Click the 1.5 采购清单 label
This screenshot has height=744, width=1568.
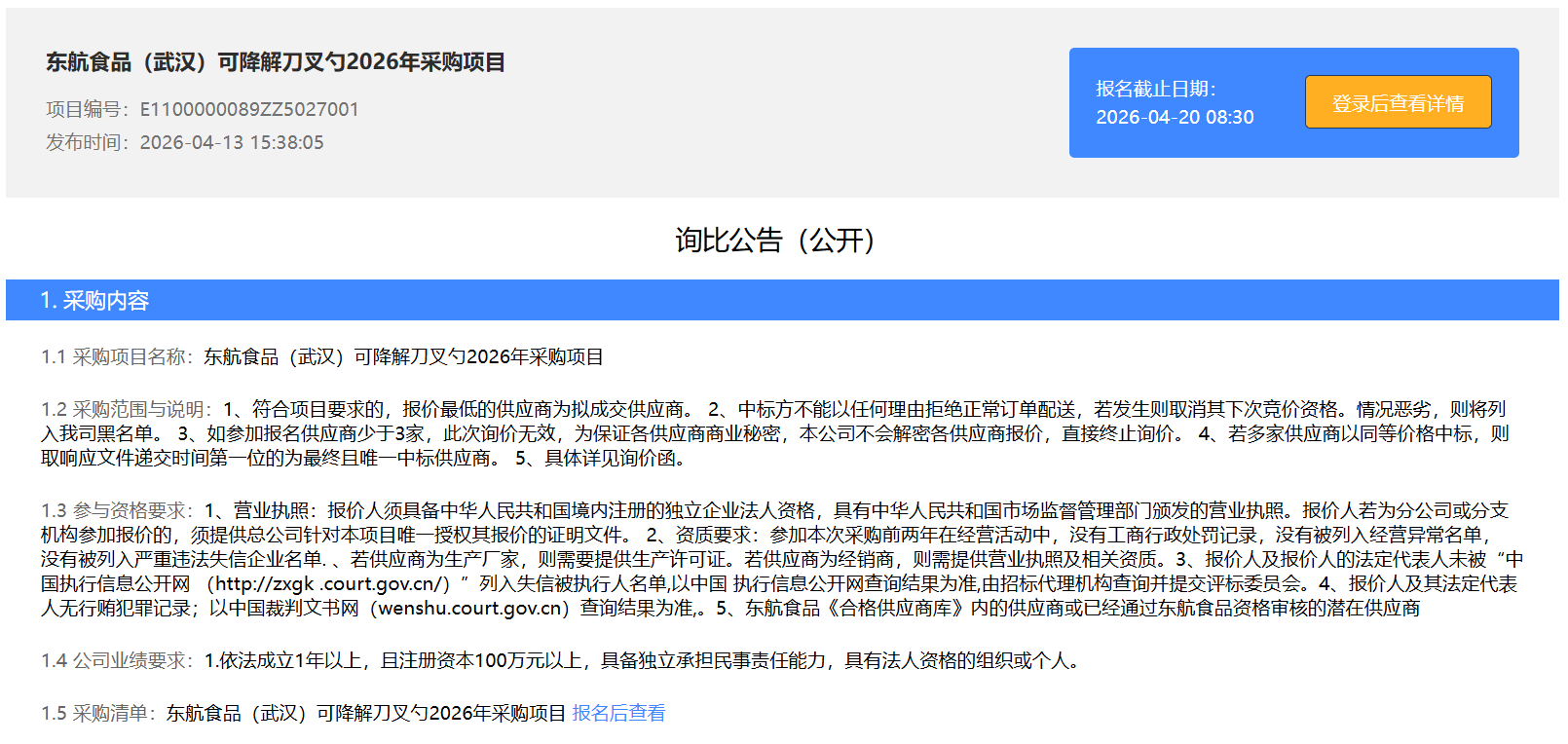click(98, 713)
